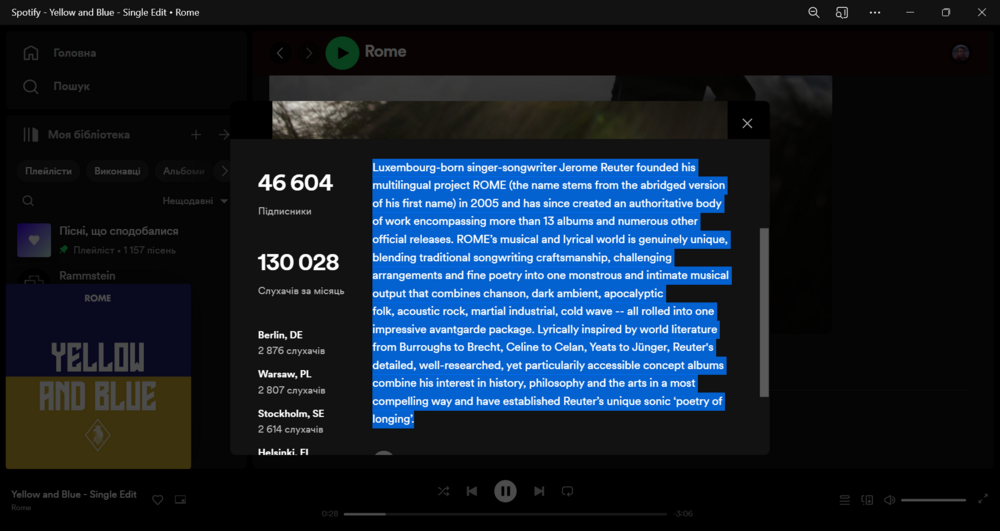Click Berlin, DE listener location
The height and width of the screenshot is (531, 1000).
click(x=280, y=335)
